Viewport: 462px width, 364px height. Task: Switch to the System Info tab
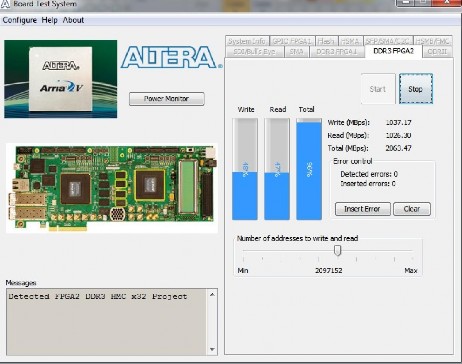click(247, 41)
